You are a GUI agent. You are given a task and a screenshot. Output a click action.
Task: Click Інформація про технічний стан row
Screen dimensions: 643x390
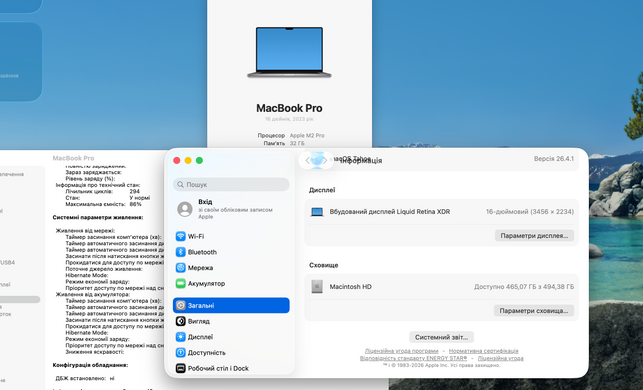[98, 185]
